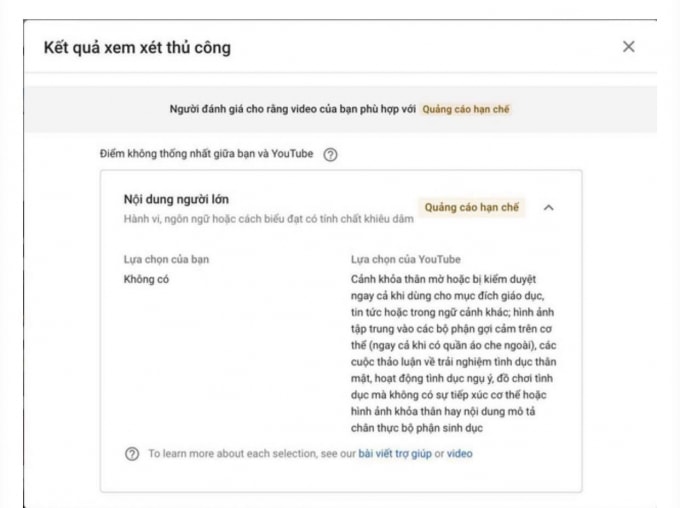Click the dialog title Kết quả xem xét thủ công
The image size is (680, 508).
(137, 47)
